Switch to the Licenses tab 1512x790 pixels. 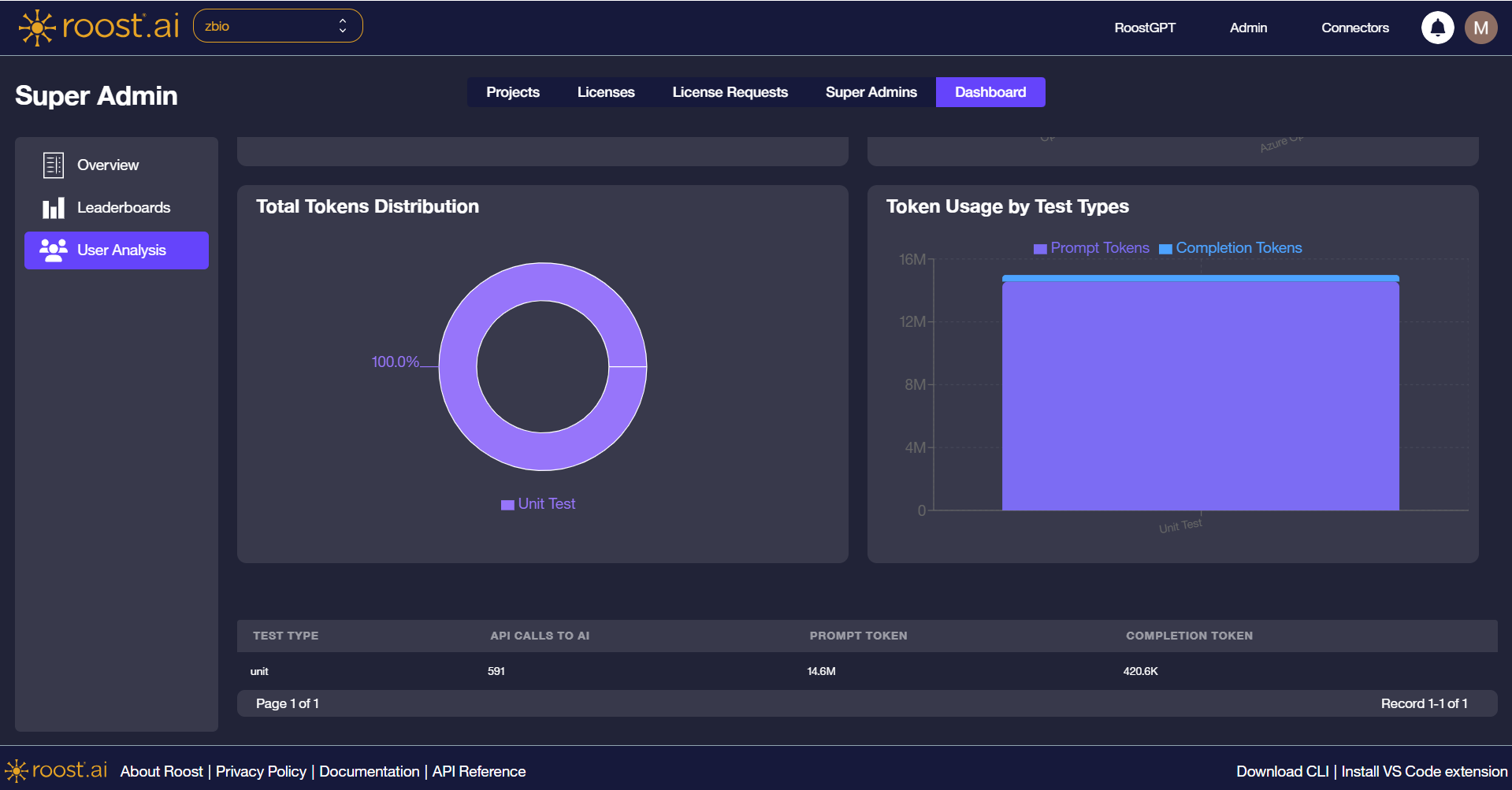tap(605, 92)
